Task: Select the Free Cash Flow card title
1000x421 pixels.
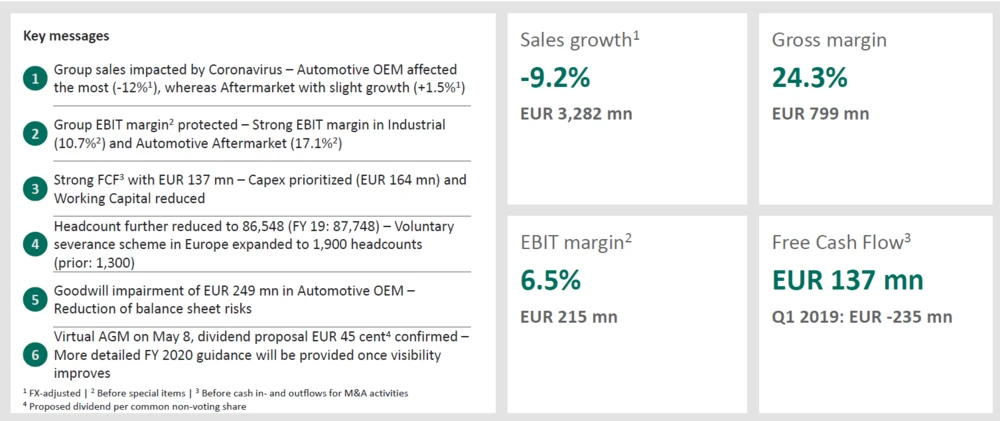Action: pyautogui.click(x=842, y=243)
